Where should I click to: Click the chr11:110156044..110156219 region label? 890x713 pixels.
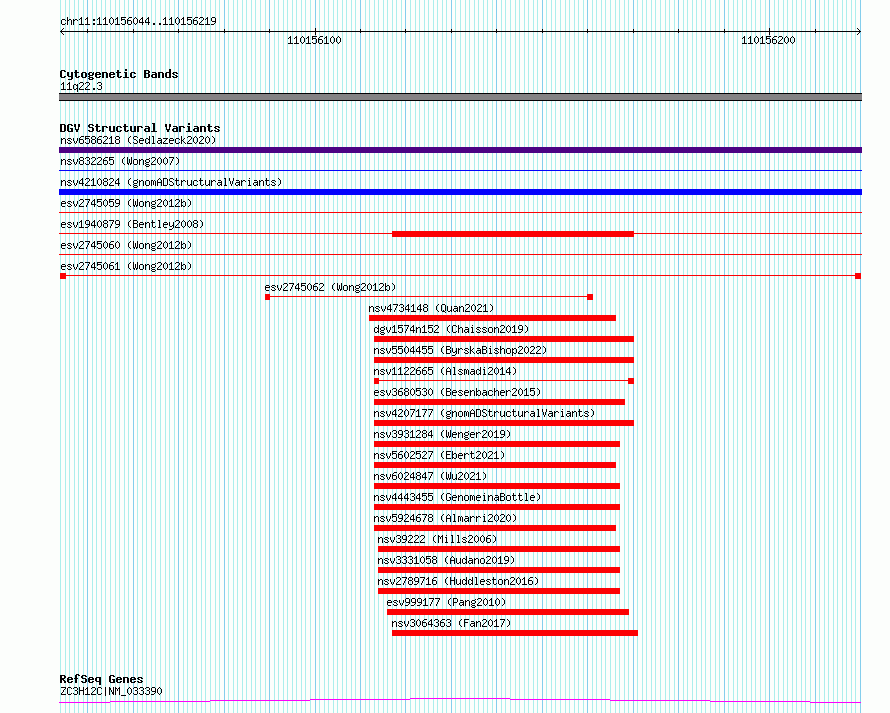pos(138,22)
